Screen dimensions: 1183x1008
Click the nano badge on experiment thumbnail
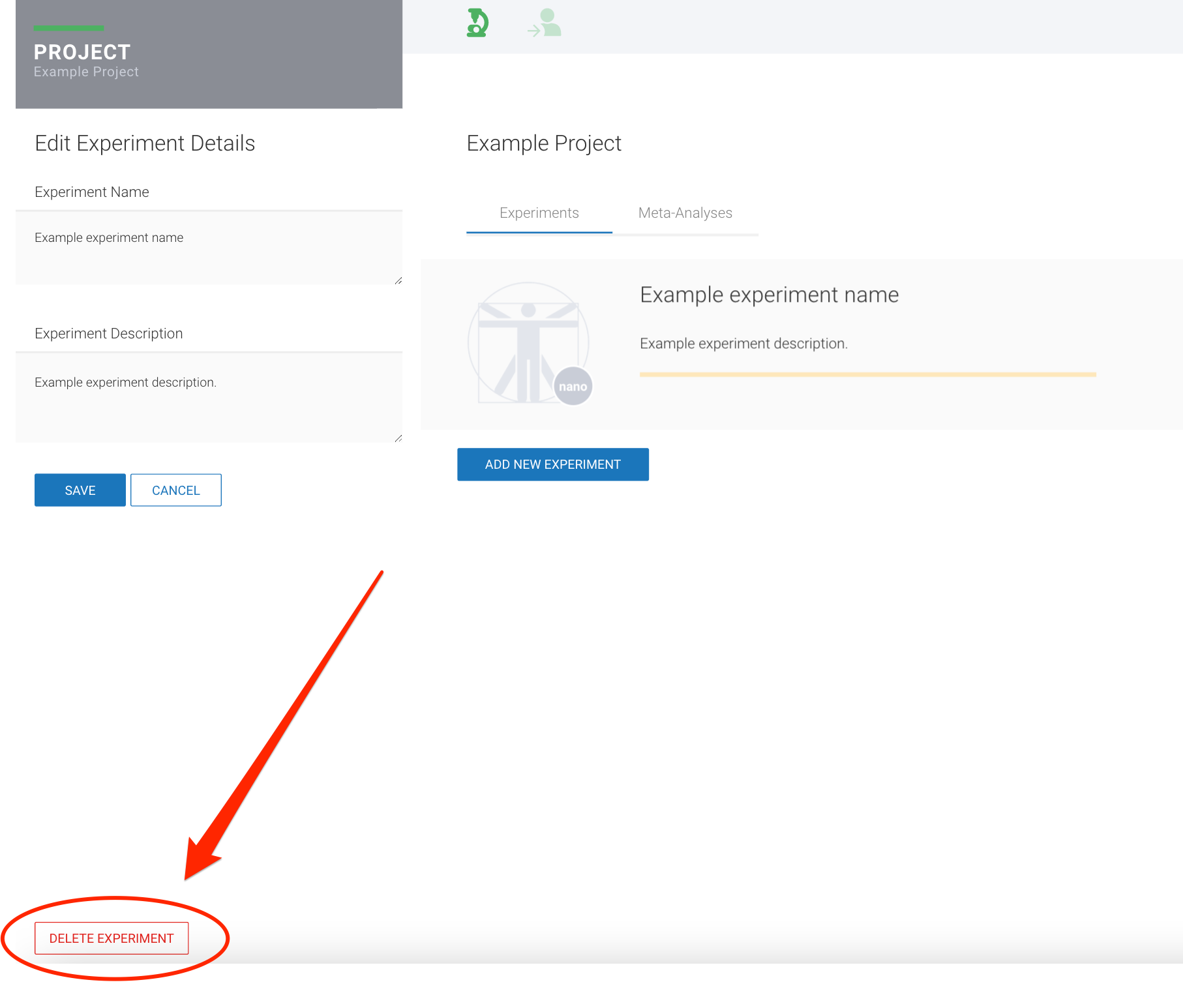[x=573, y=386]
